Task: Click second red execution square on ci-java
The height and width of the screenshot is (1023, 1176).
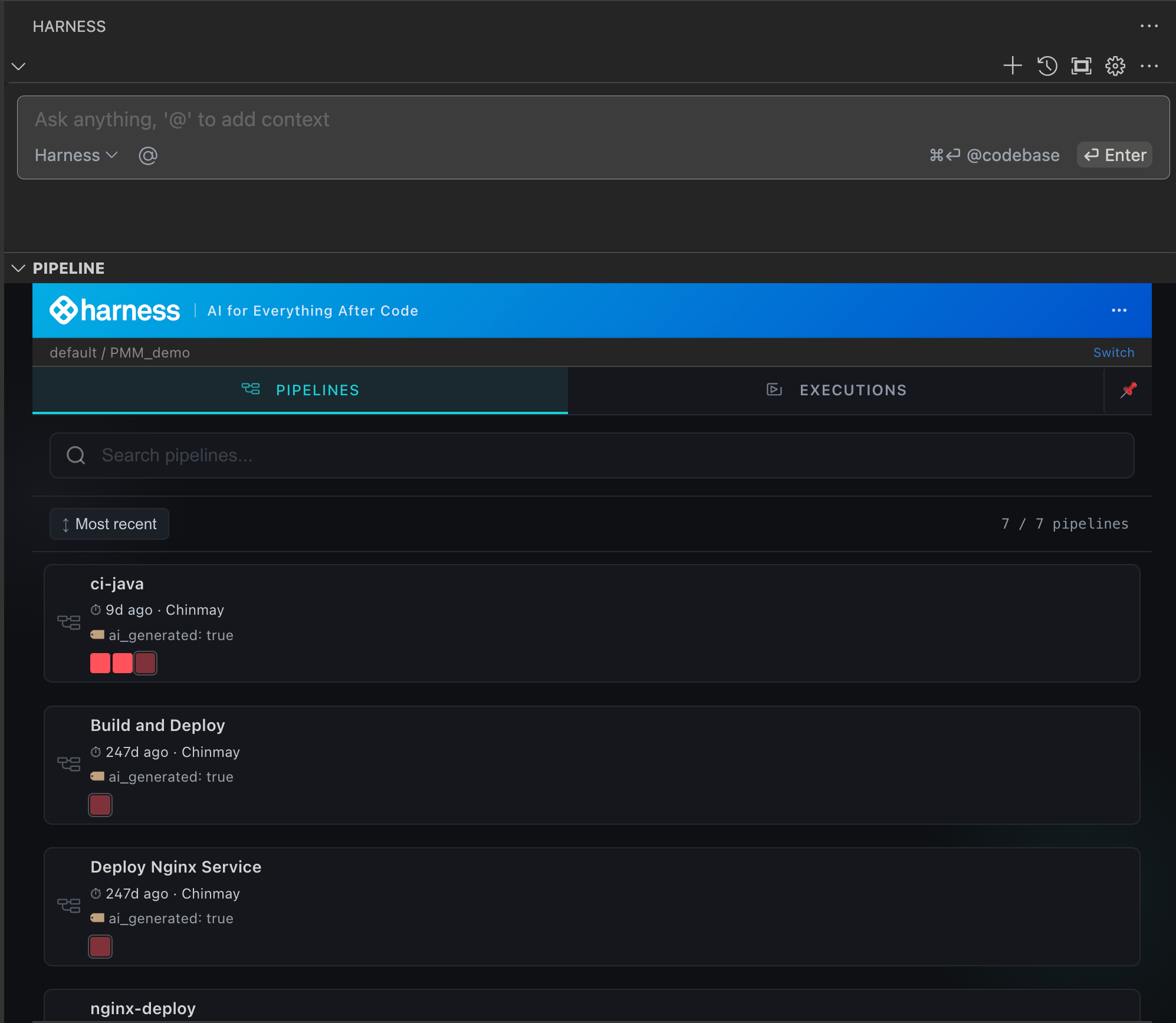Action: [123, 663]
